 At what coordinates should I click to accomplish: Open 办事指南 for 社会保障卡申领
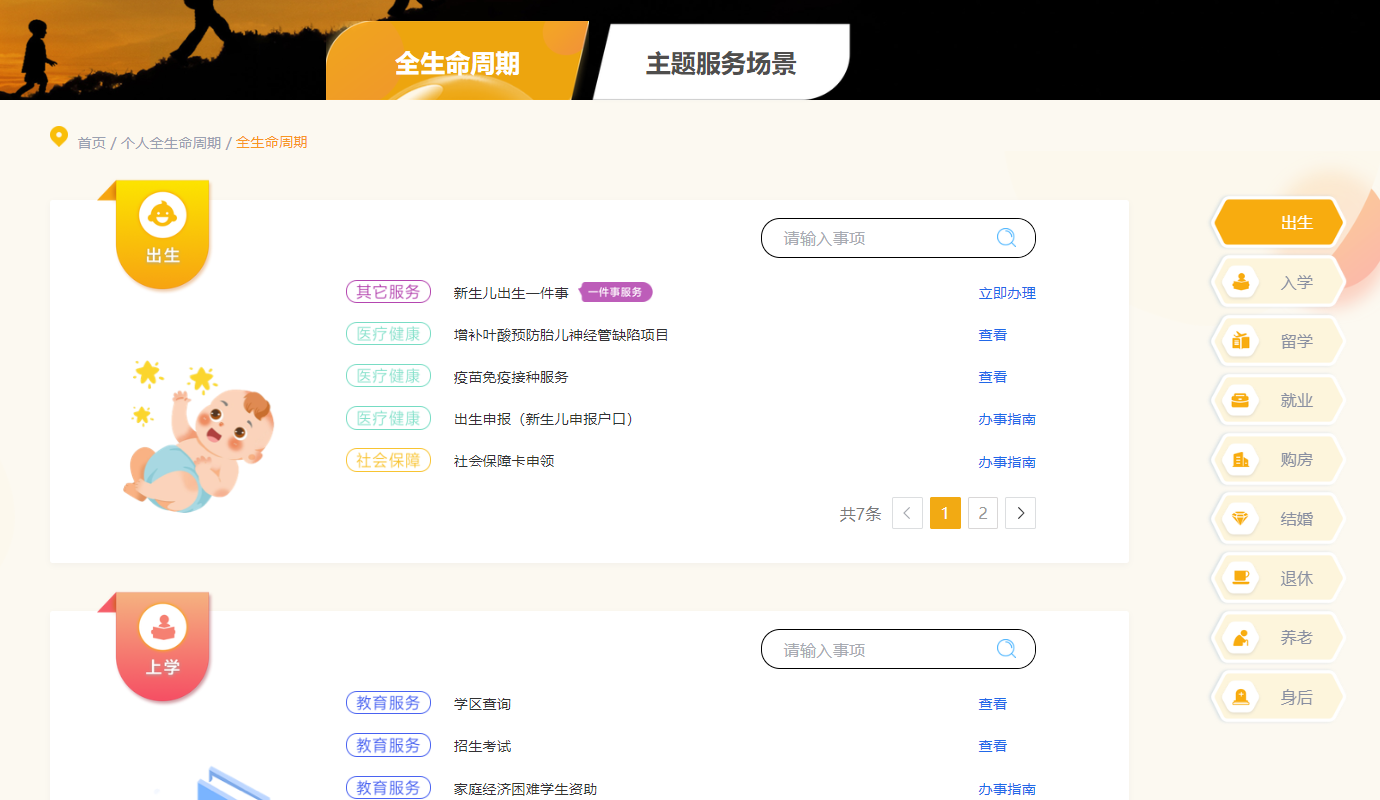coord(1007,462)
